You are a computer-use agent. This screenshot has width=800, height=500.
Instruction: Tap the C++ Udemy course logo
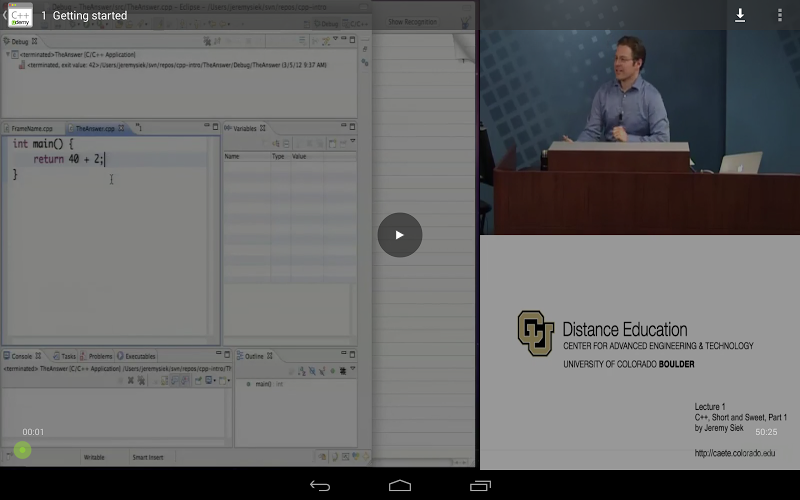click(x=20, y=15)
